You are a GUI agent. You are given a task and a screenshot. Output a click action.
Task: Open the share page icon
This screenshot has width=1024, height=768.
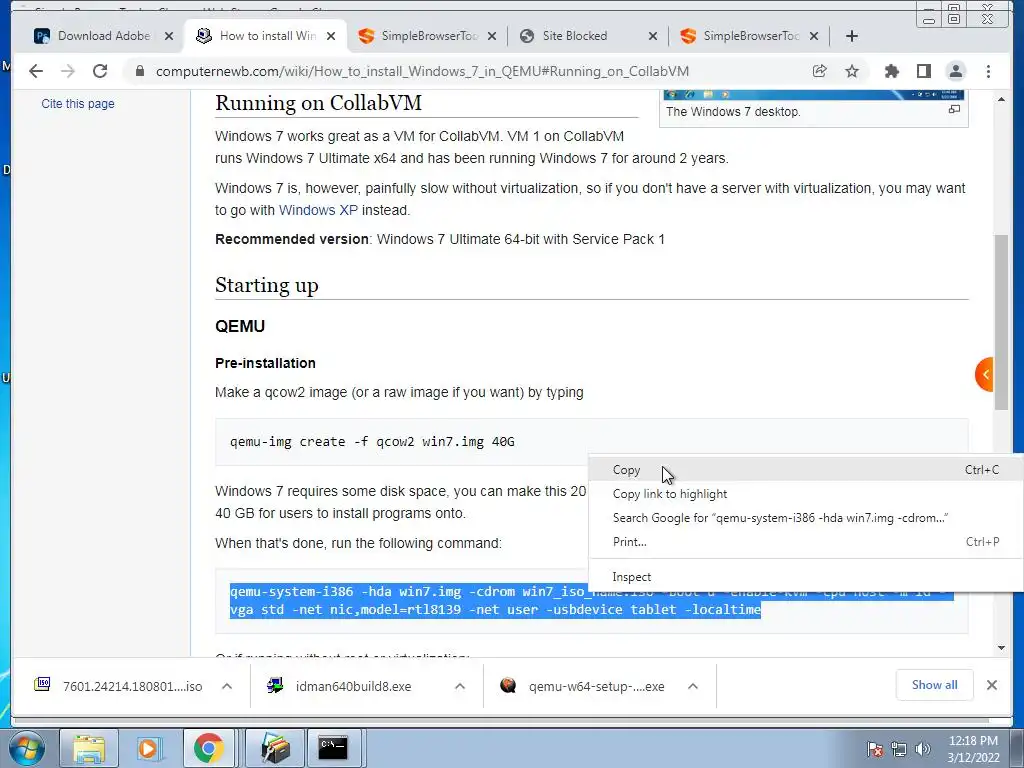[820, 71]
